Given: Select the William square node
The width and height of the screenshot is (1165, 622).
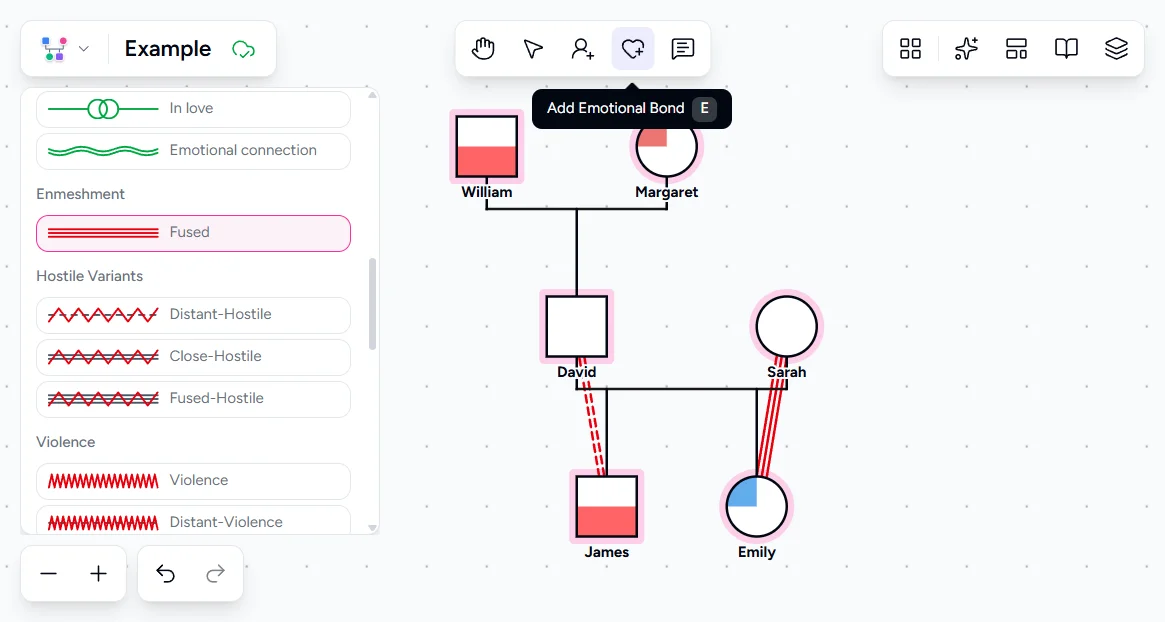Looking at the screenshot, I should coord(487,146).
